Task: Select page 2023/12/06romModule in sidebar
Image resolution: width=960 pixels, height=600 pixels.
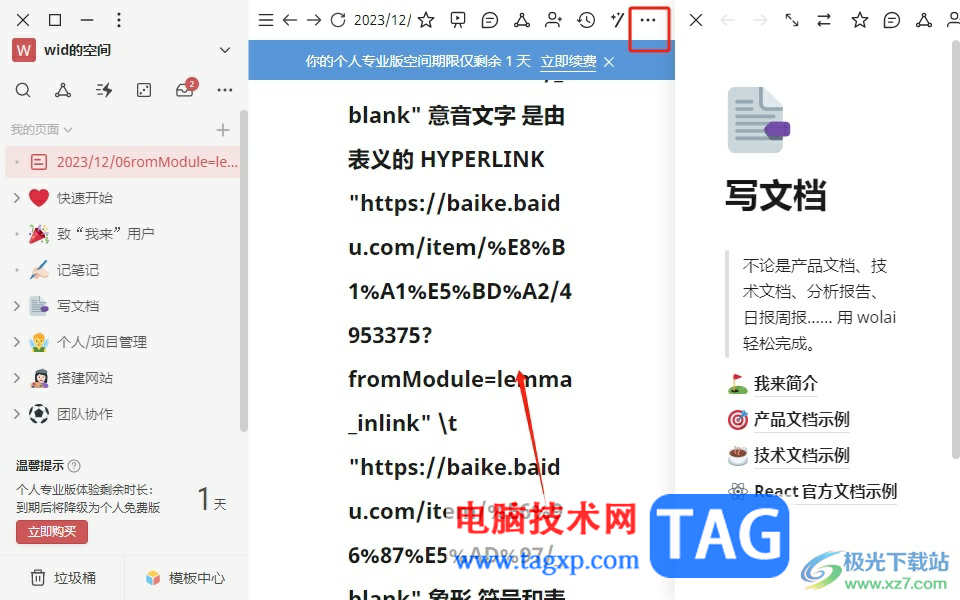Action: coord(122,162)
